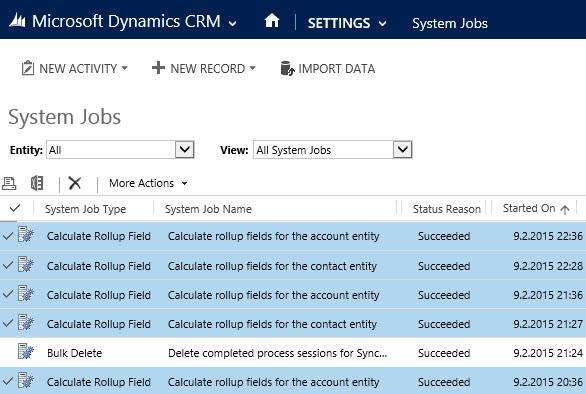Open account entity rollup job from 20:36
Viewport: 586px width, 394px height.
273,382
